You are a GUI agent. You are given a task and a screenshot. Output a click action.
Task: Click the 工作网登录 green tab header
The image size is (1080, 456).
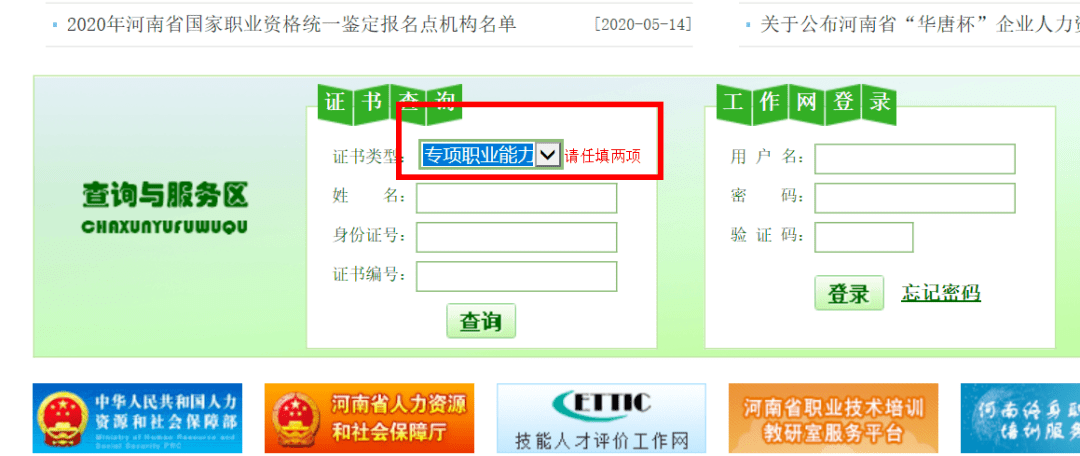[x=806, y=105]
